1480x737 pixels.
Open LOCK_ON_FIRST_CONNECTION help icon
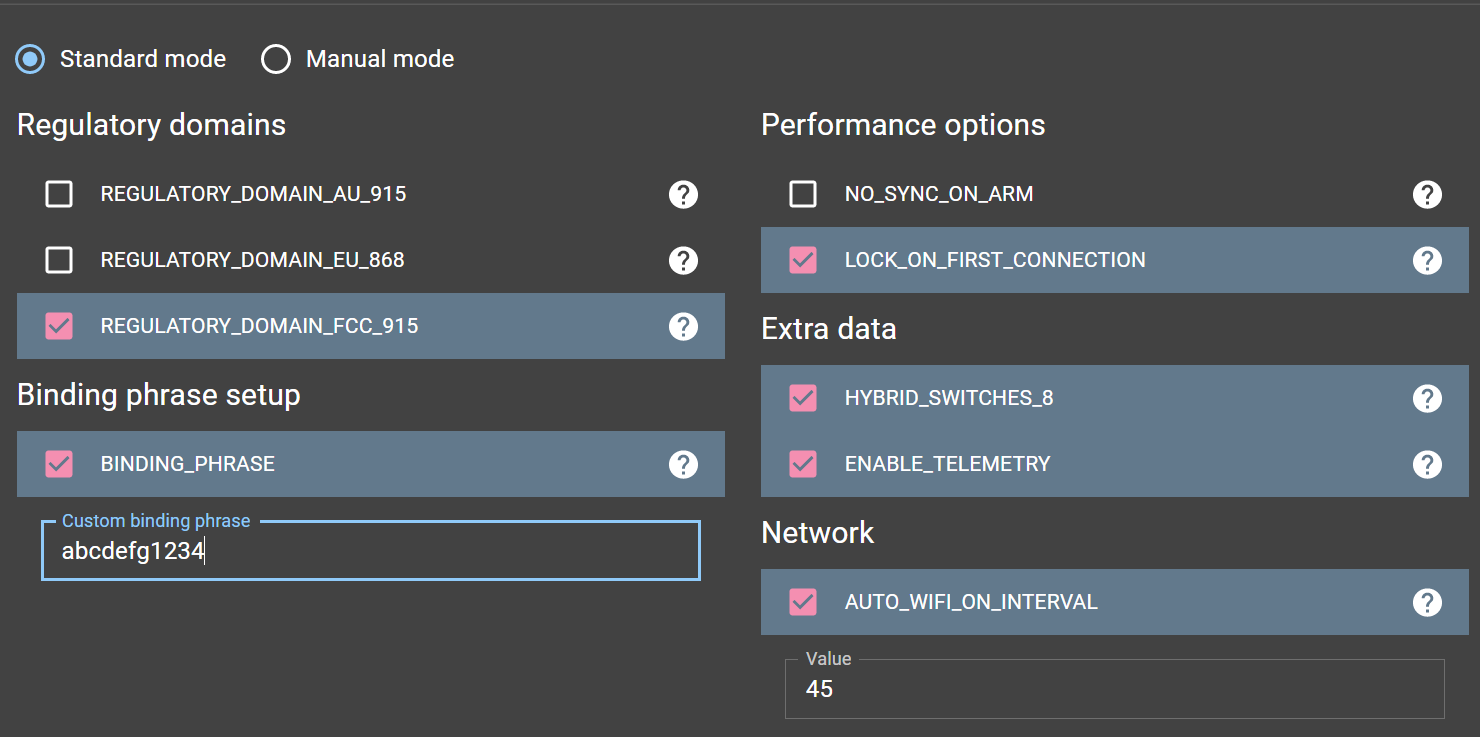pos(1427,260)
